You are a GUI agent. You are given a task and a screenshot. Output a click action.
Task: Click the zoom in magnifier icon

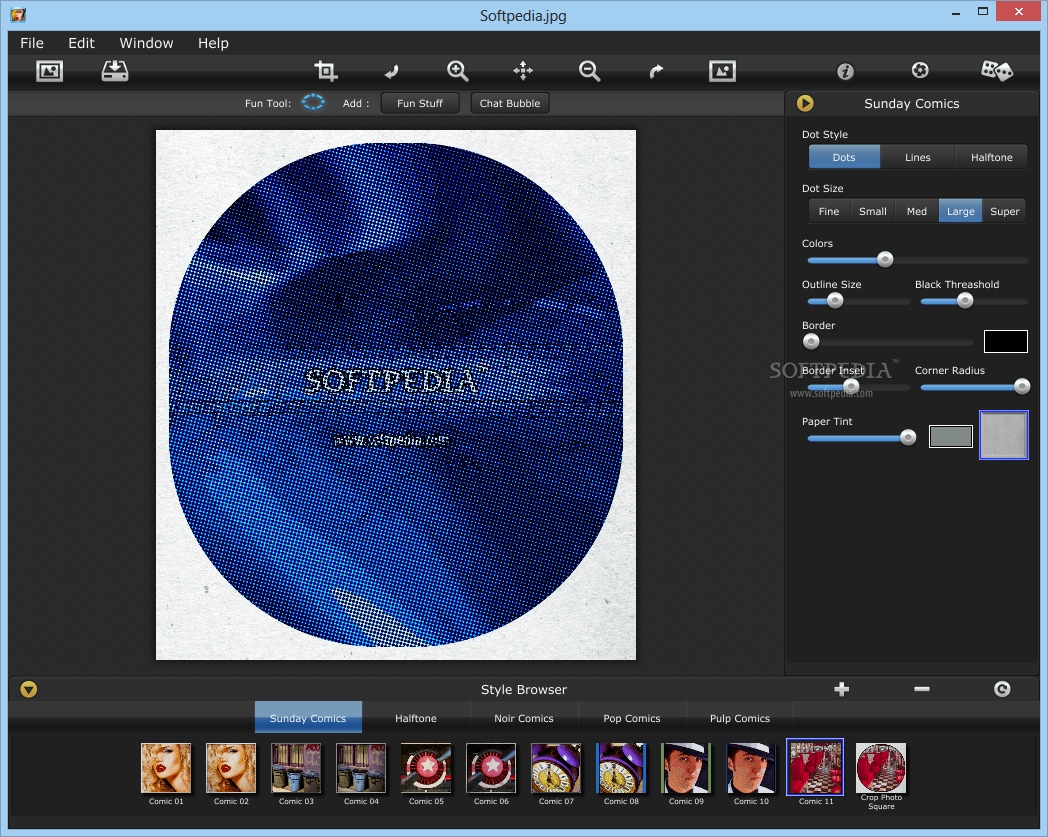pos(458,71)
